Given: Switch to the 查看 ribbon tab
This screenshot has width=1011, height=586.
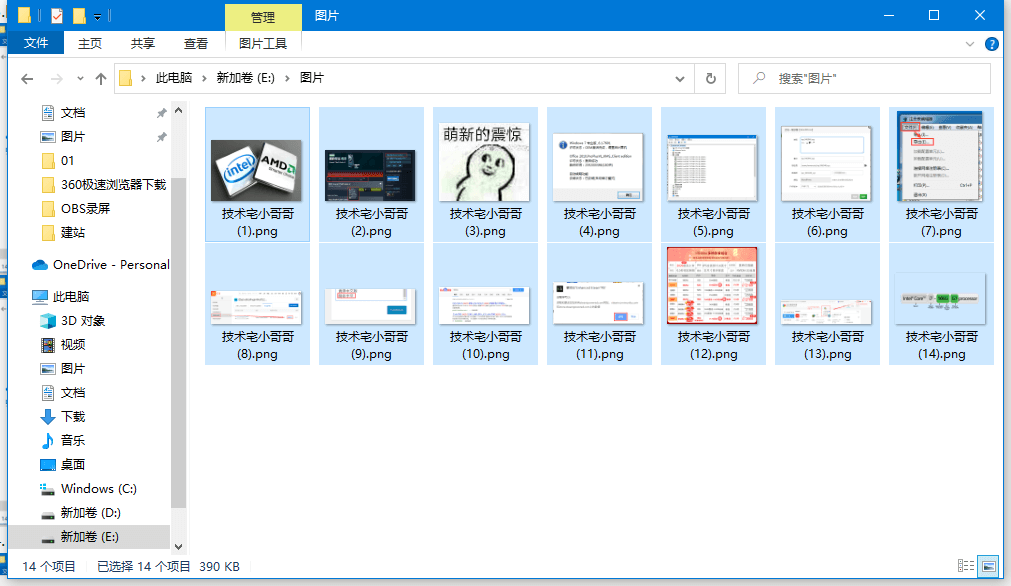Looking at the screenshot, I should [x=195, y=43].
